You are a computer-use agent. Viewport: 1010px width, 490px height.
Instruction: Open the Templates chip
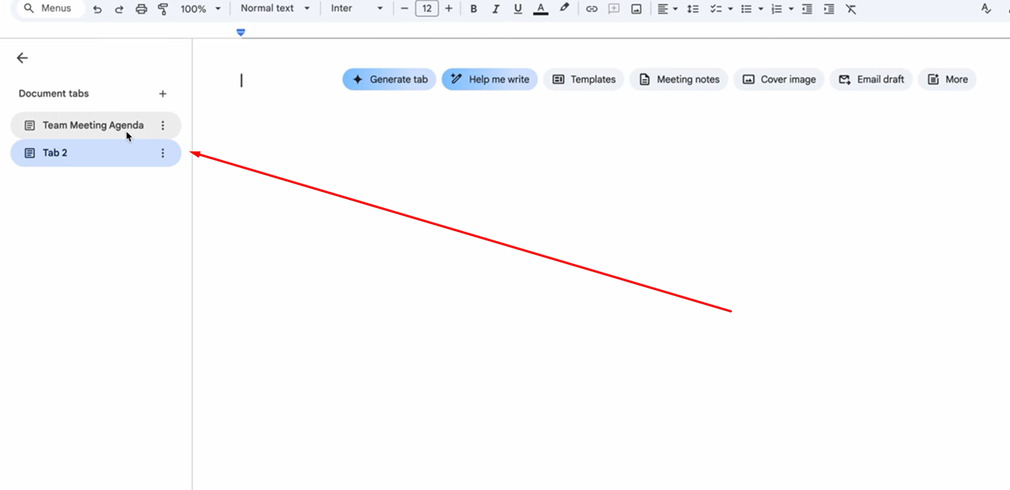pyautogui.click(x=584, y=79)
